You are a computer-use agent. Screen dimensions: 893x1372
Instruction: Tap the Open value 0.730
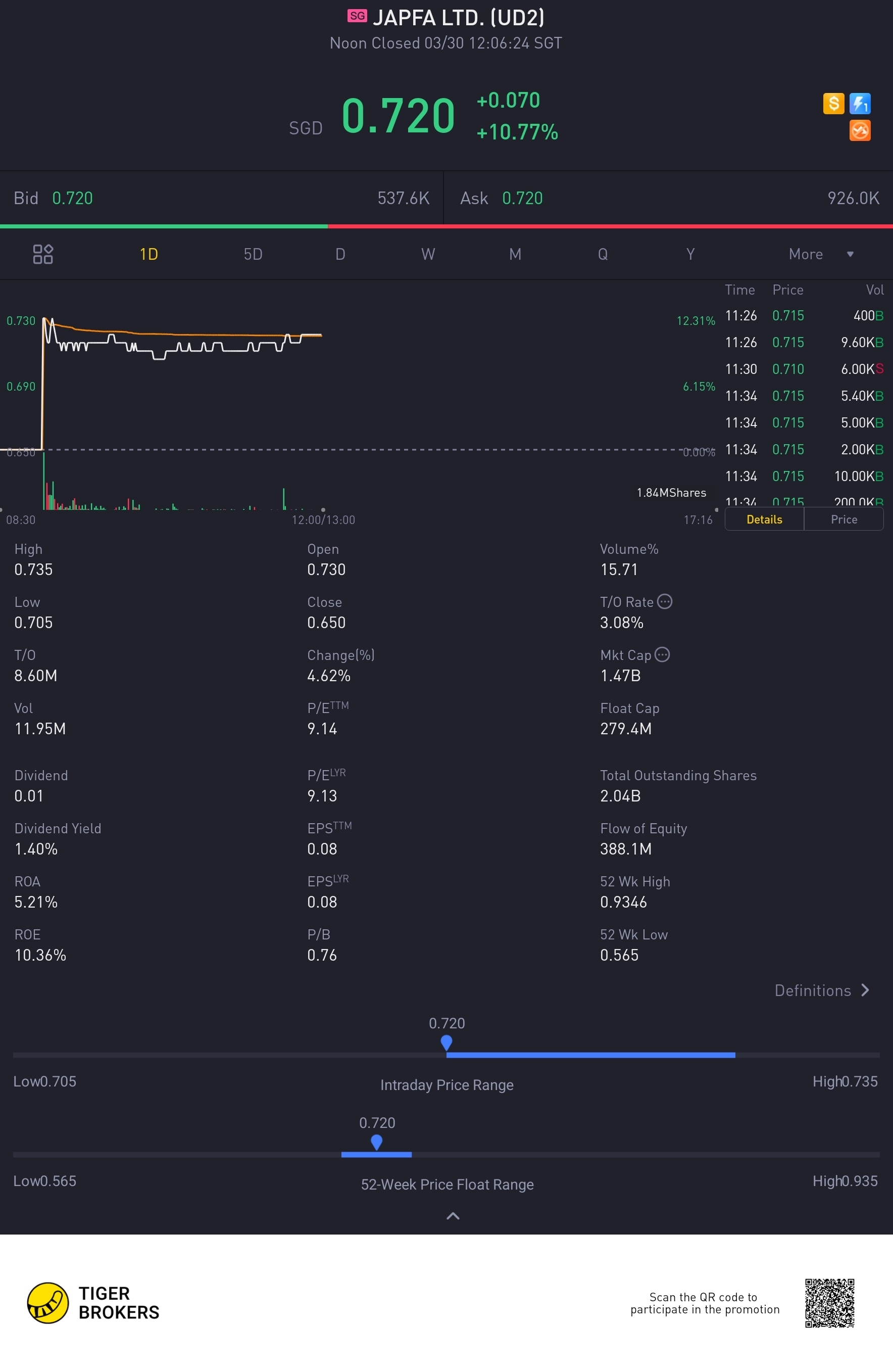327,570
